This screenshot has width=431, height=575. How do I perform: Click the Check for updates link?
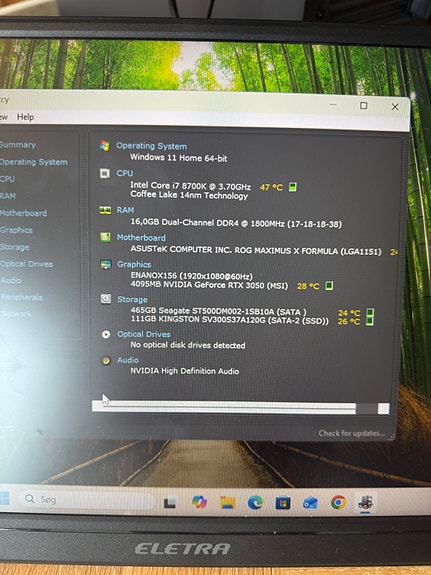tap(351, 433)
